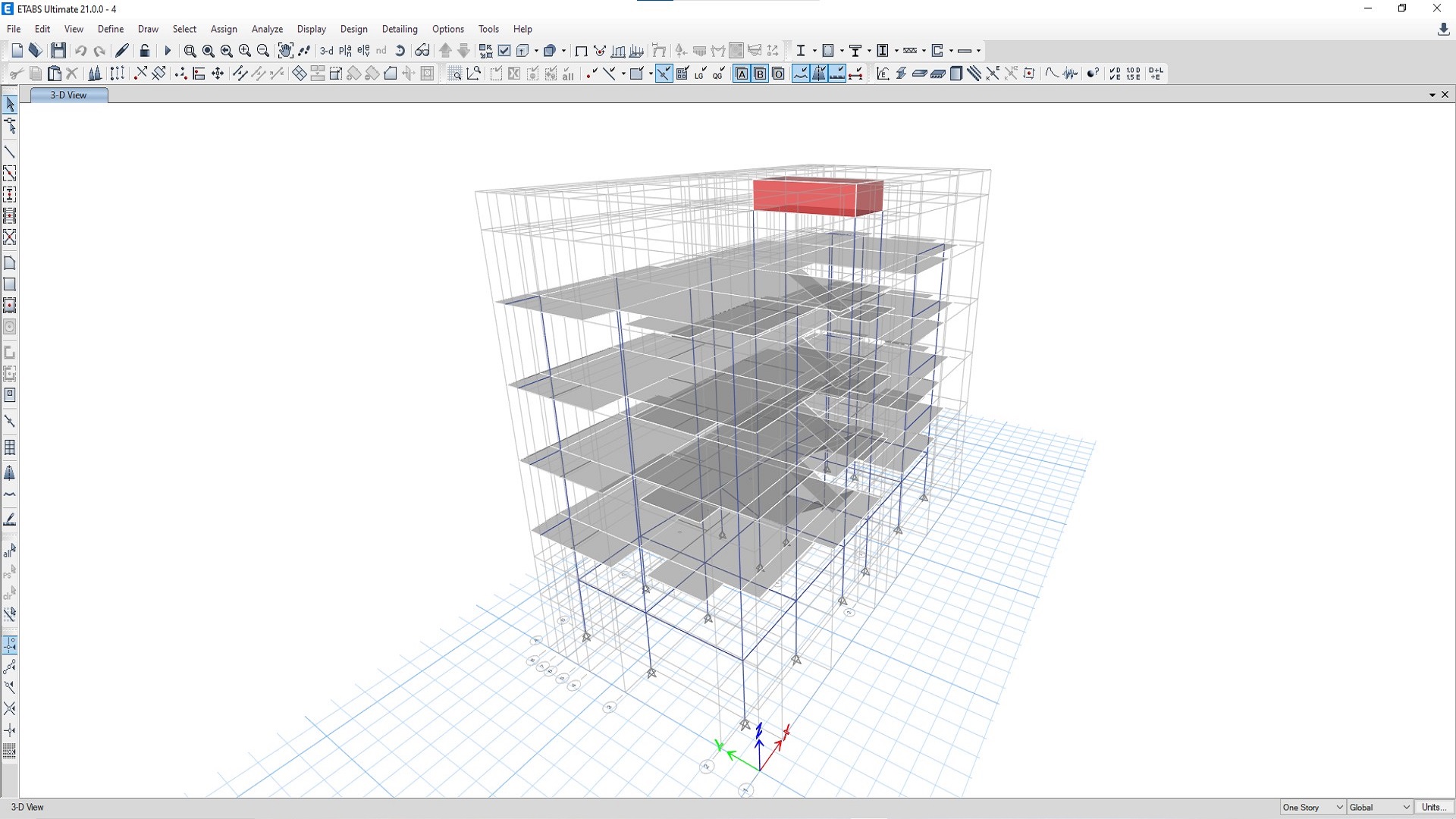Open the Analyze menu
The width and height of the screenshot is (1456, 819).
267,29
